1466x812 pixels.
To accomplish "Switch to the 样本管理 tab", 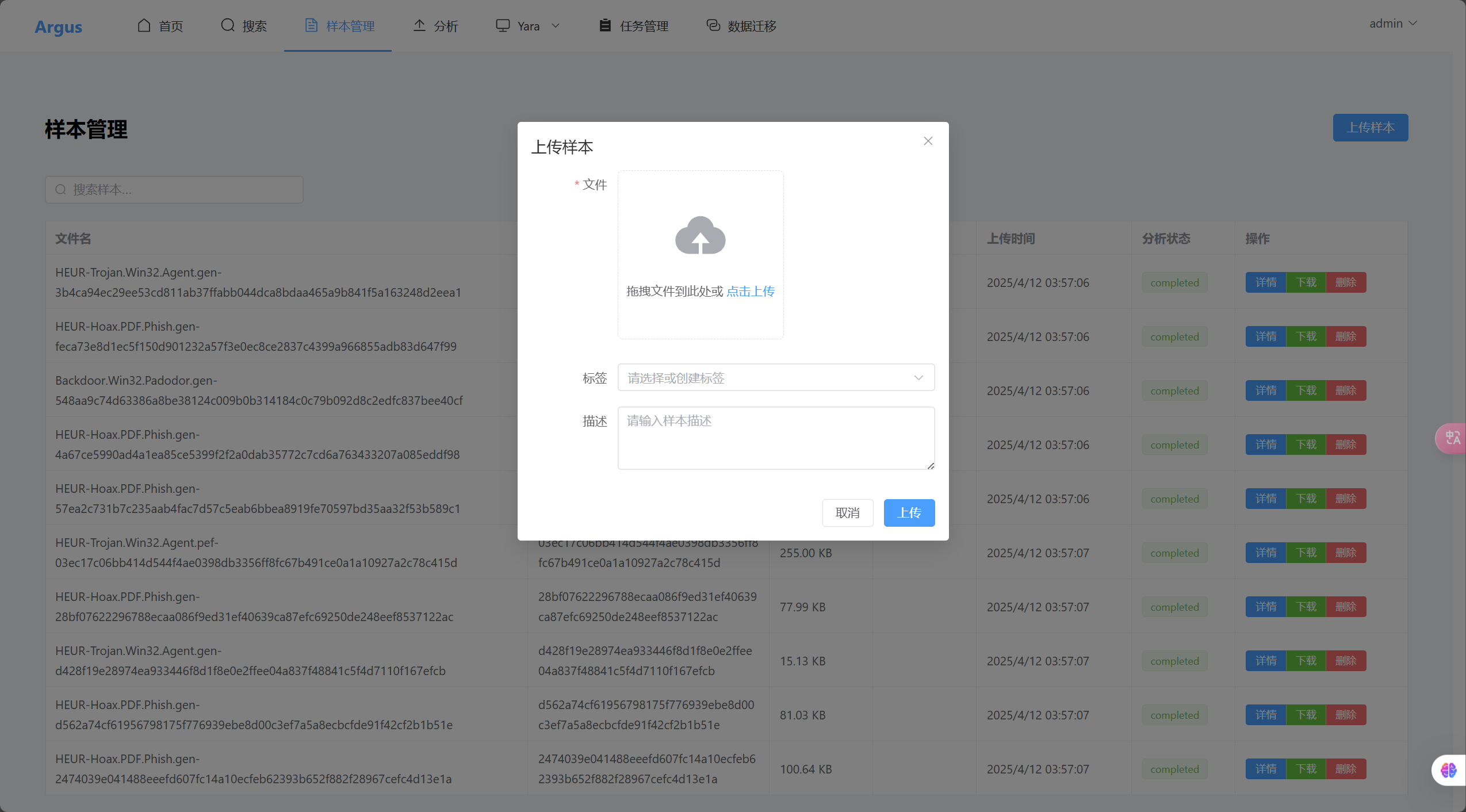I will tap(339, 26).
